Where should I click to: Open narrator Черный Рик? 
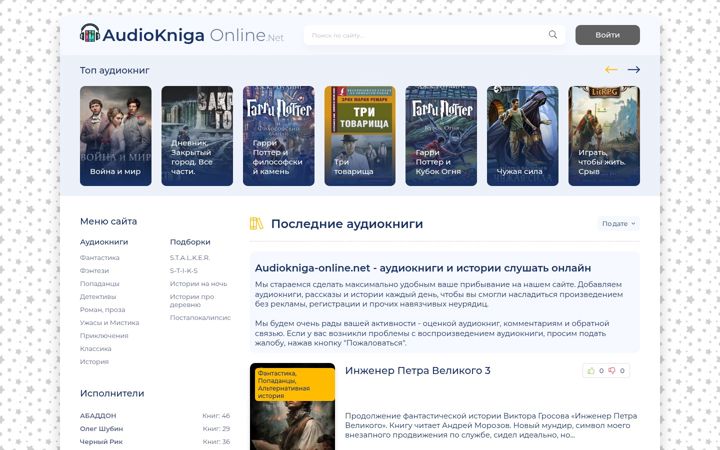101,442
